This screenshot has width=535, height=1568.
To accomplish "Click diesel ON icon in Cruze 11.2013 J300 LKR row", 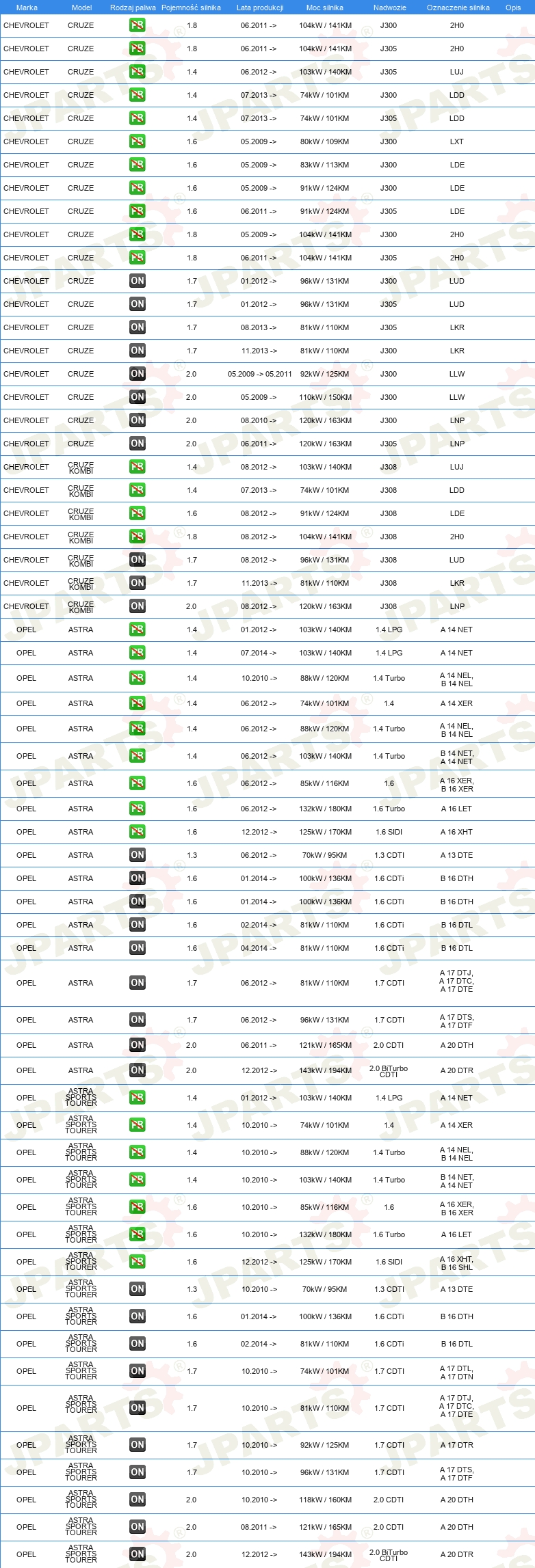I will 137,351.
